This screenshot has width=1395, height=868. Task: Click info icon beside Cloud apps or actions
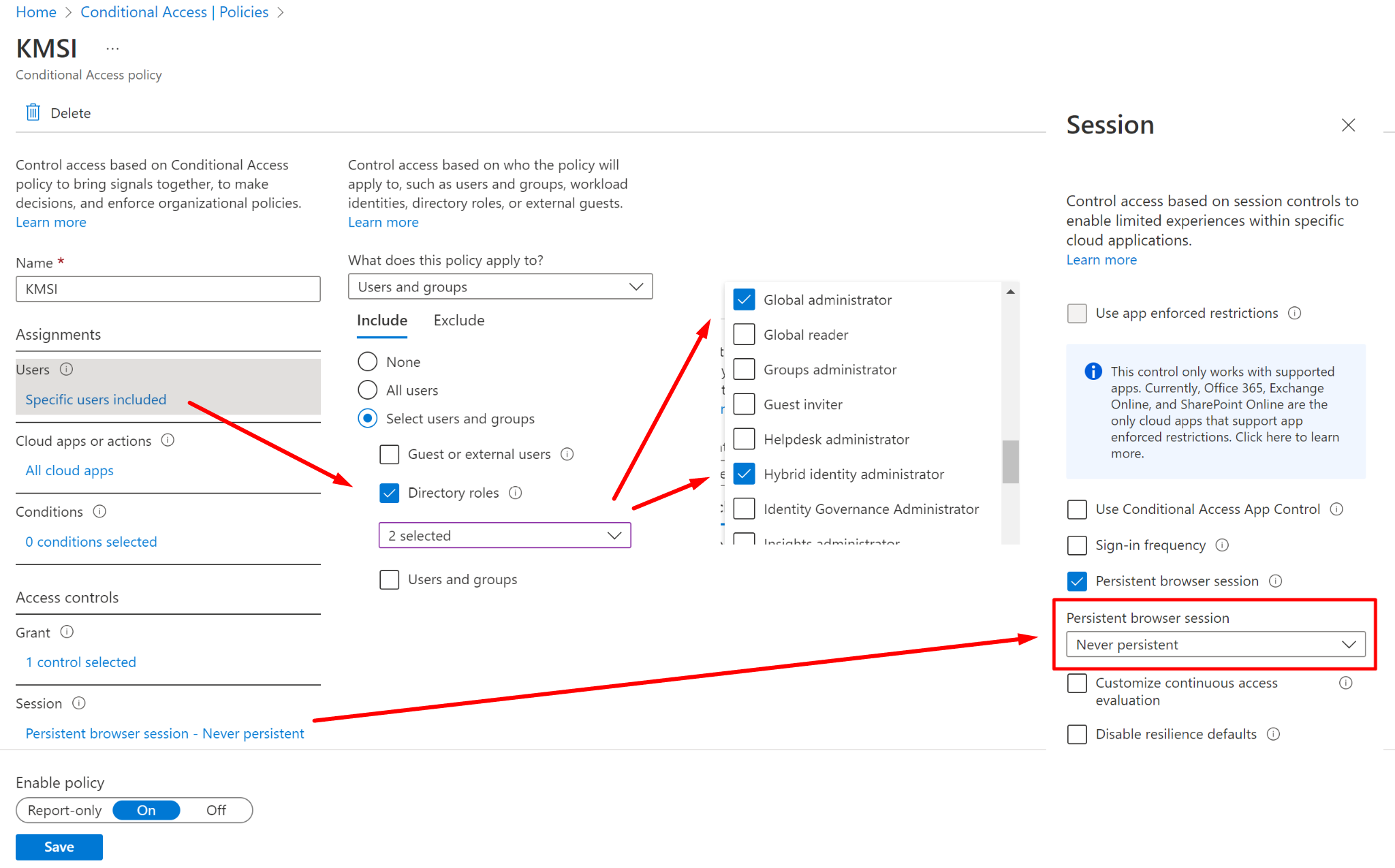pyautogui.click(x=168, y=440)
